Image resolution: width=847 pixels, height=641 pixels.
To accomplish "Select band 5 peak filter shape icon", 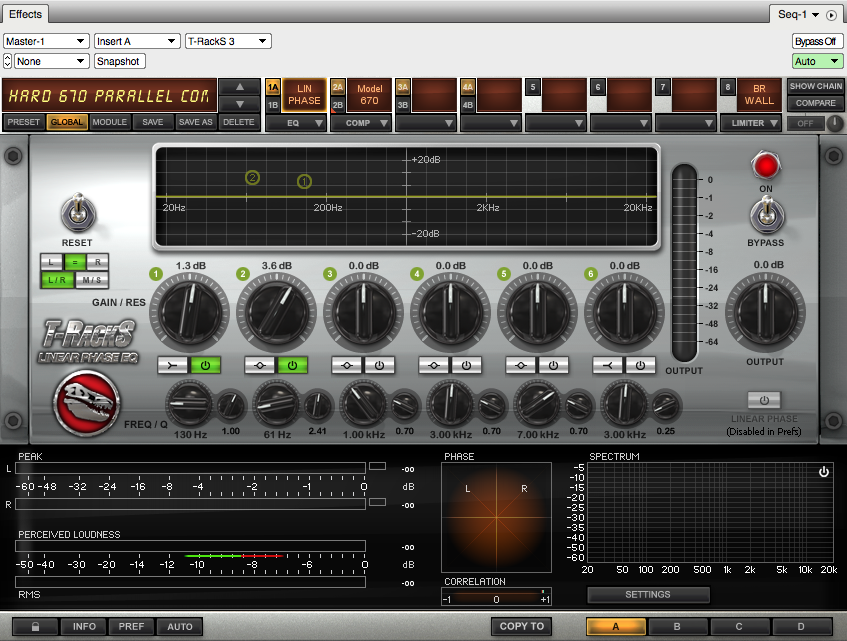I will point(520,366).
